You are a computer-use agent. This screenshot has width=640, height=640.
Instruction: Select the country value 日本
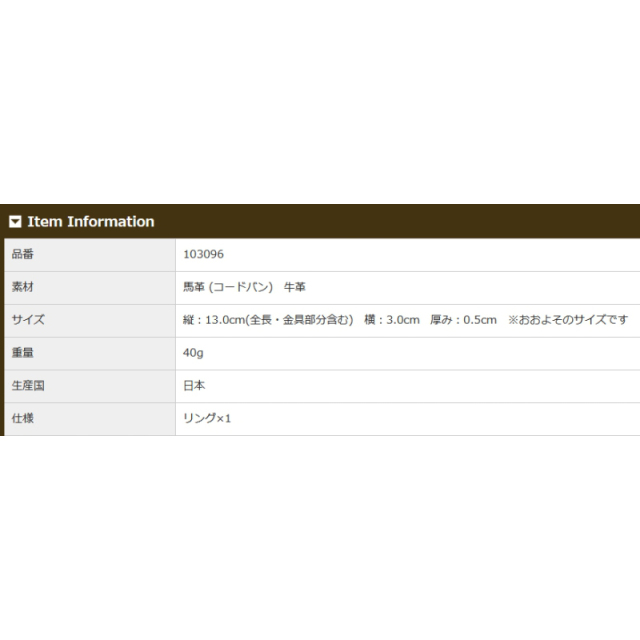coord(194,386)
